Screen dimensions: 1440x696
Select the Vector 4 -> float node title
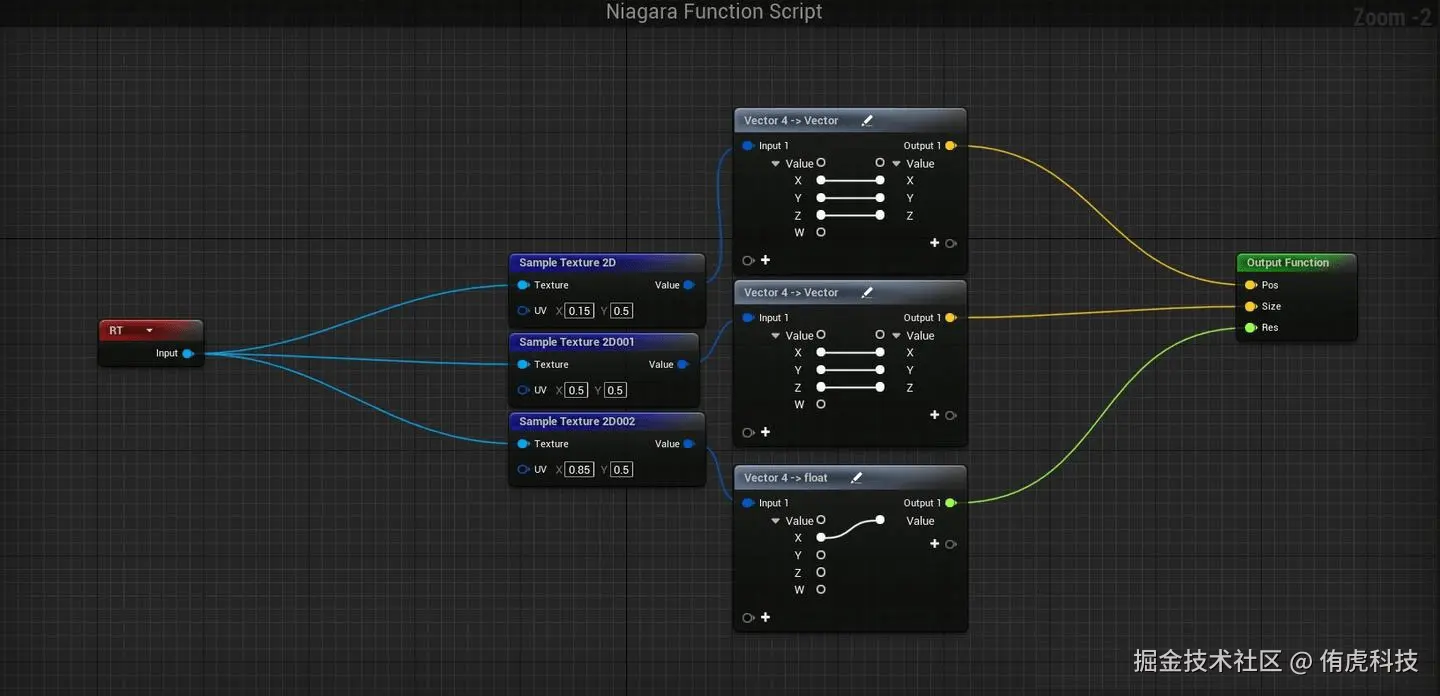coord(786,478)
